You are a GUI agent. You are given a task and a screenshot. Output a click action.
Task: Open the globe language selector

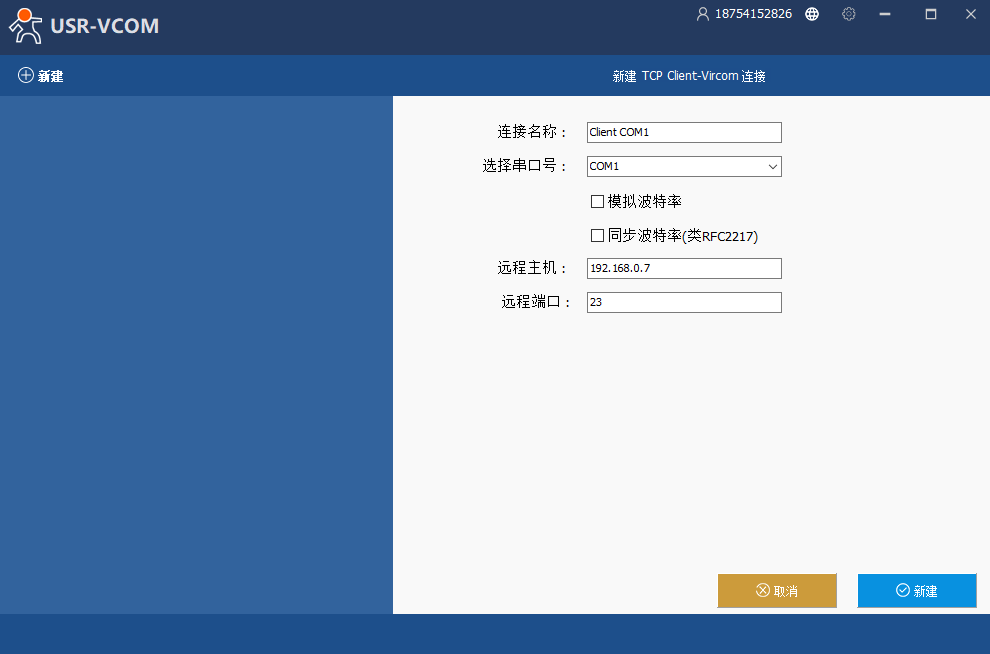pyautogui.click(x=812, y=14)
